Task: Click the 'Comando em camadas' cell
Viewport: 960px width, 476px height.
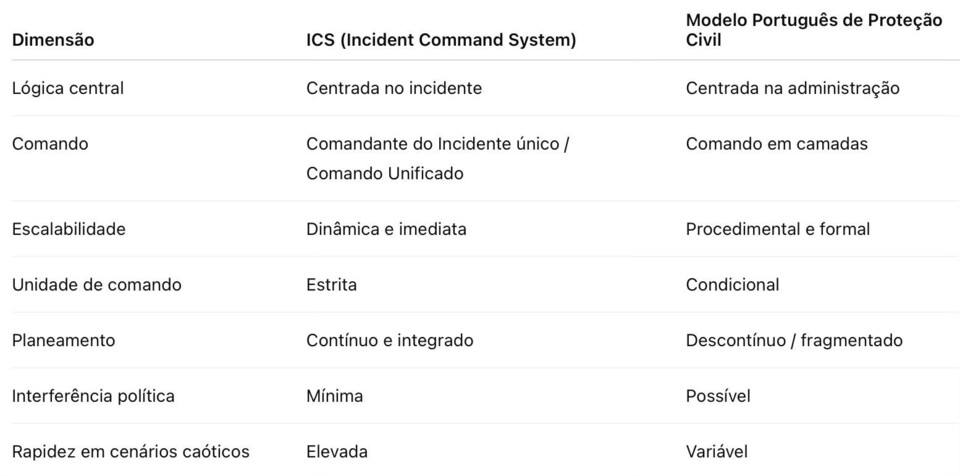Action: [776, 144]
